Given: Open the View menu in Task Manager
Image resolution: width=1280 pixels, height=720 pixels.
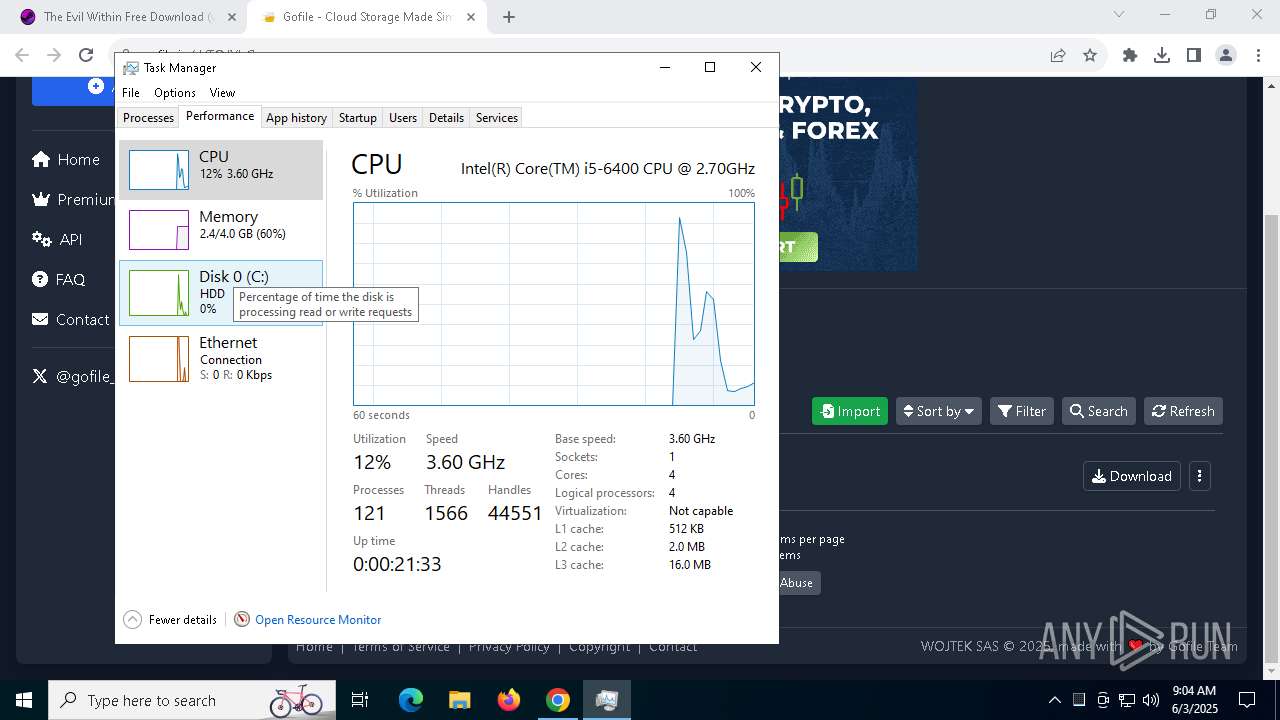Looking at the screenshot, I should (222, 93).
